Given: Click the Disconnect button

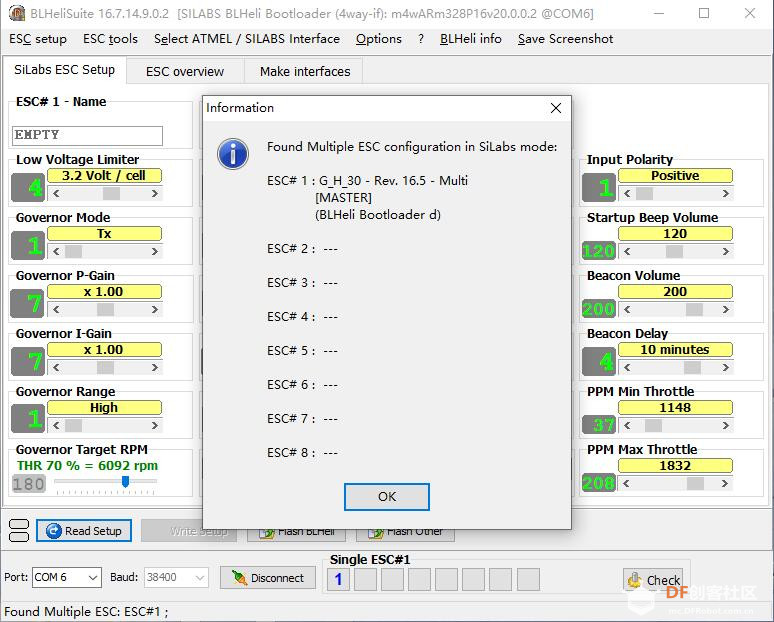Looking at the screenshot, I should pos(268,578).
